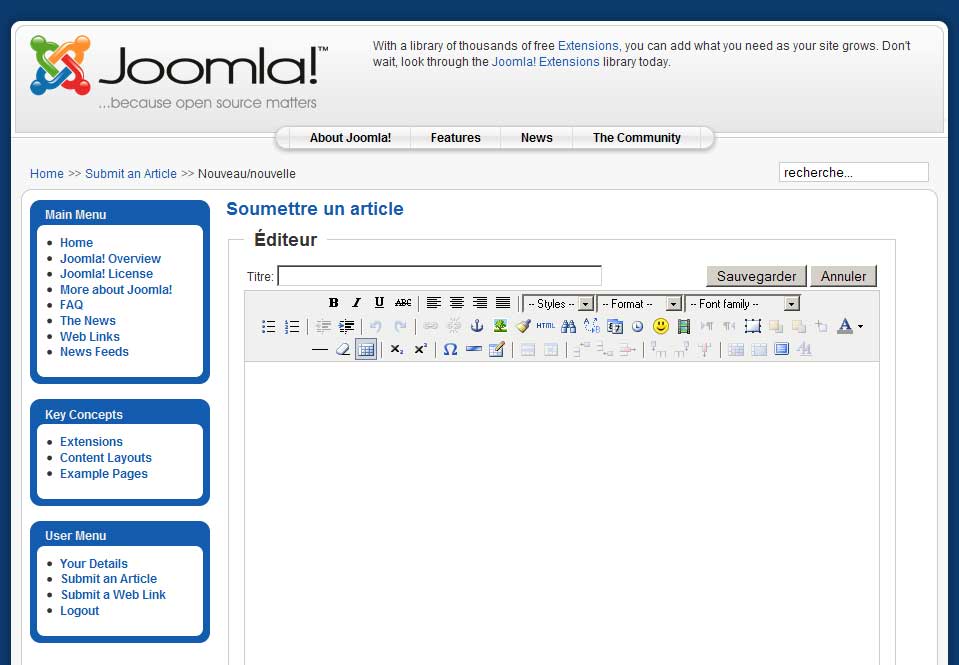Open The Community top menu item
This screenshot has width=959, height=665.
click(x=637, y=138)
